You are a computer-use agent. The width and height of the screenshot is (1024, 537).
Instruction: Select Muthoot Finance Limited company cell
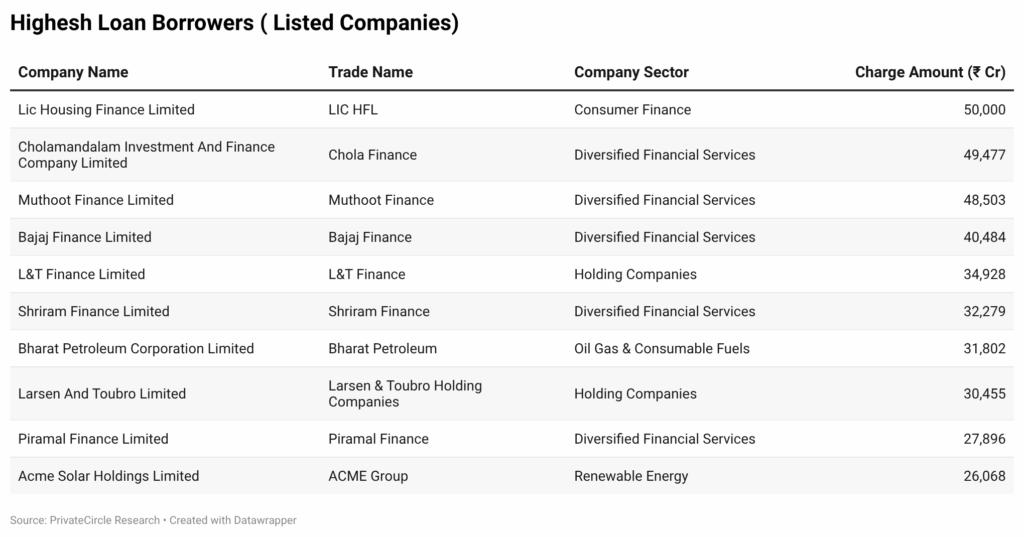pyautogui.click(x=96, y=200)
